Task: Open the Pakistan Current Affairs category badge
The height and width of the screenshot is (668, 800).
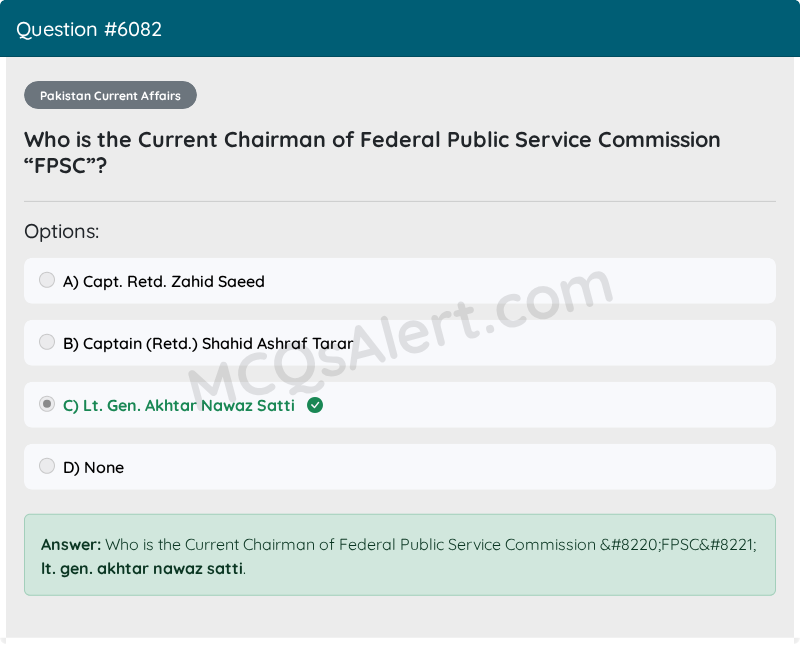Action: pyautogui.click(x=110, y=96)
